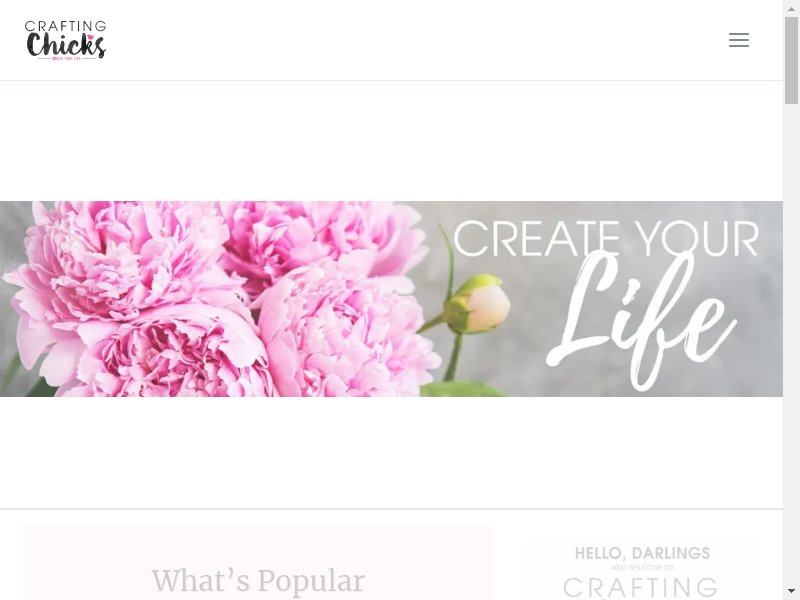Click the pale pink What's Popular panel
800x600 pixels.
point(258,562)
